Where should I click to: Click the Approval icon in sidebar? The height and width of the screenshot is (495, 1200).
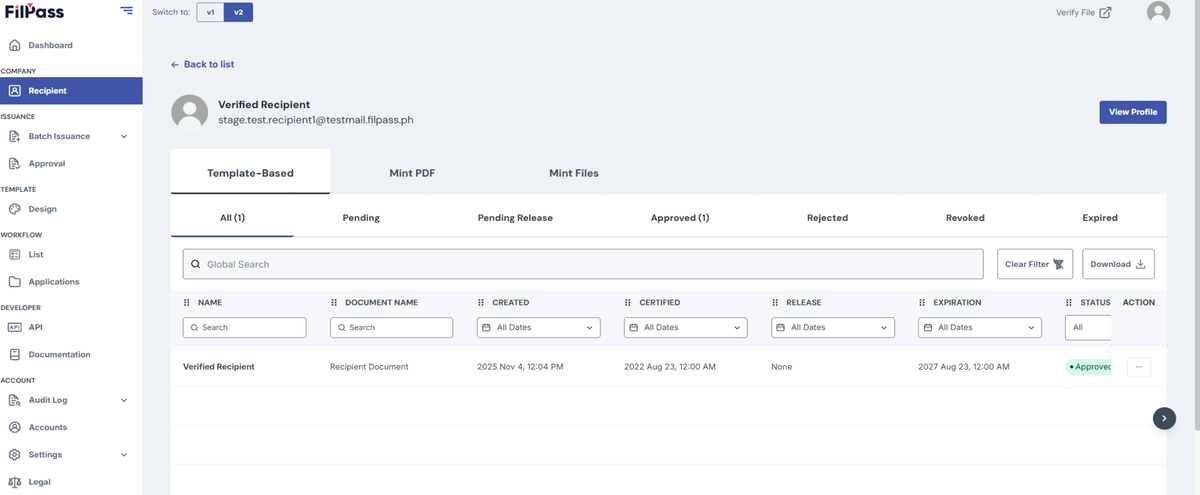15,163
